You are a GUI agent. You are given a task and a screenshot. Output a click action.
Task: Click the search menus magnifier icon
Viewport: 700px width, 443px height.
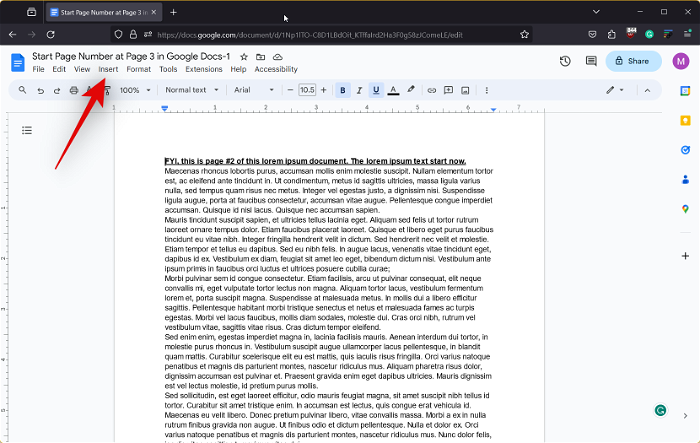22,90
